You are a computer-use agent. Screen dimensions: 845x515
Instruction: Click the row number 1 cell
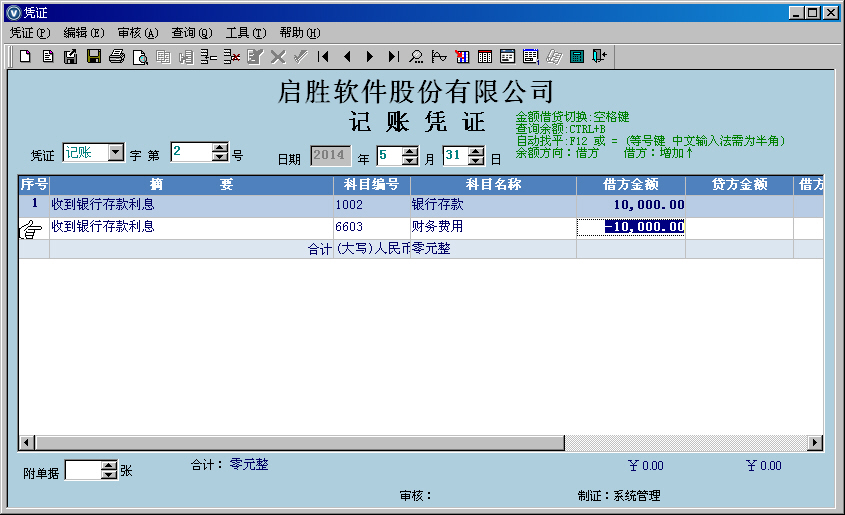point(34,205)
